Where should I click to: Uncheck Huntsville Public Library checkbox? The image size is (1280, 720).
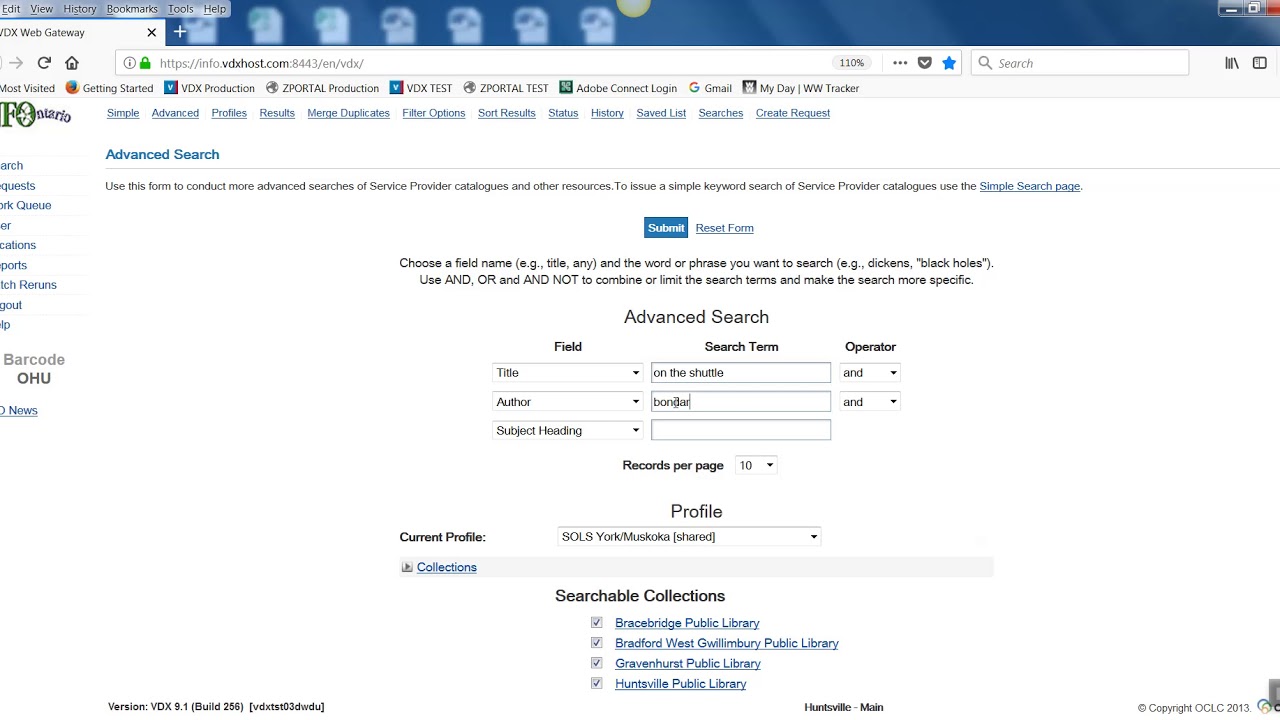click(x=597, y=683)
